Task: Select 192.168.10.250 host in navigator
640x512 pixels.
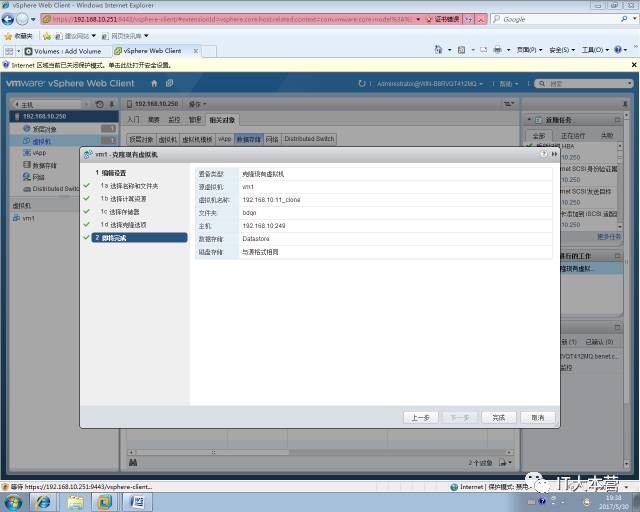Action: pos(64,116)
